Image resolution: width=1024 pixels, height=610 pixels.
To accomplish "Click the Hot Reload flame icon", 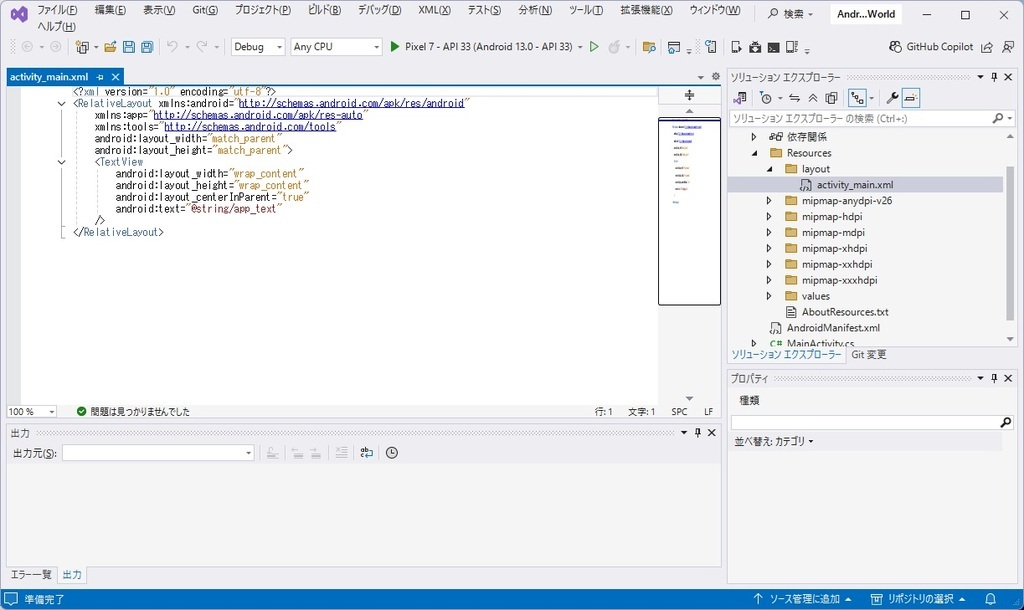I will pos(614,46).
